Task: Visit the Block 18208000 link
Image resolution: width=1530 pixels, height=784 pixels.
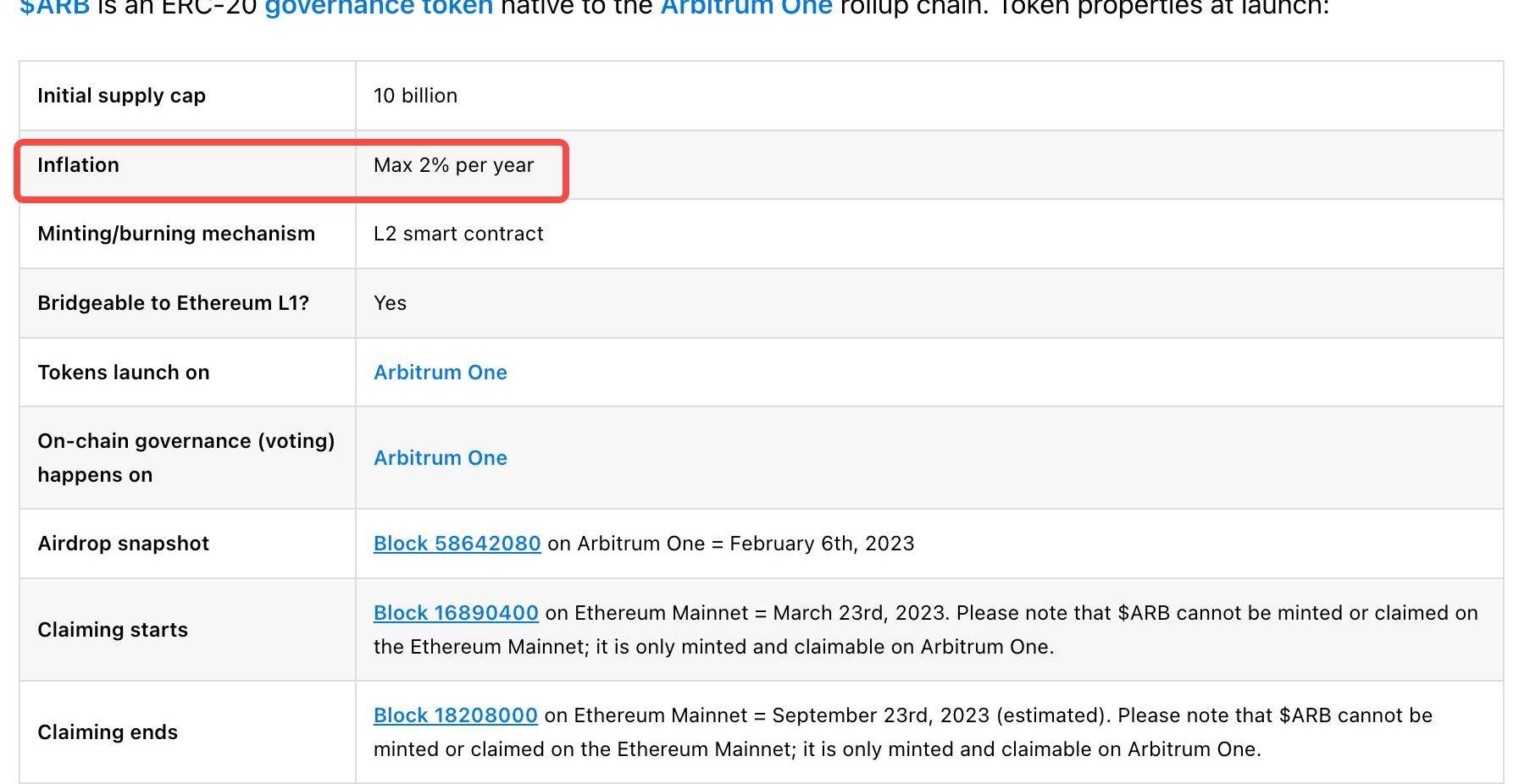Action: [x=455, y=715]
